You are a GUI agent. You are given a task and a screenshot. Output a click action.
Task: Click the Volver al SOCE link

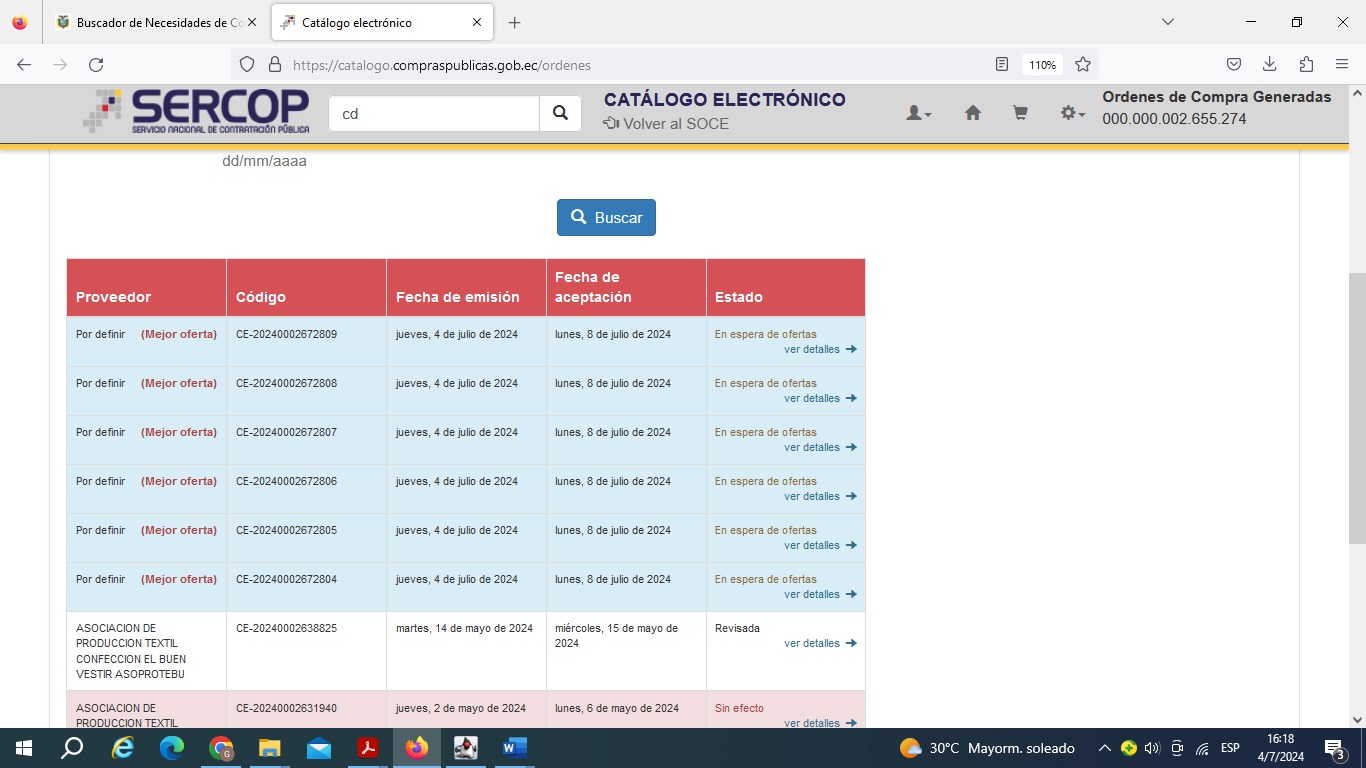(x=666, y=124)
